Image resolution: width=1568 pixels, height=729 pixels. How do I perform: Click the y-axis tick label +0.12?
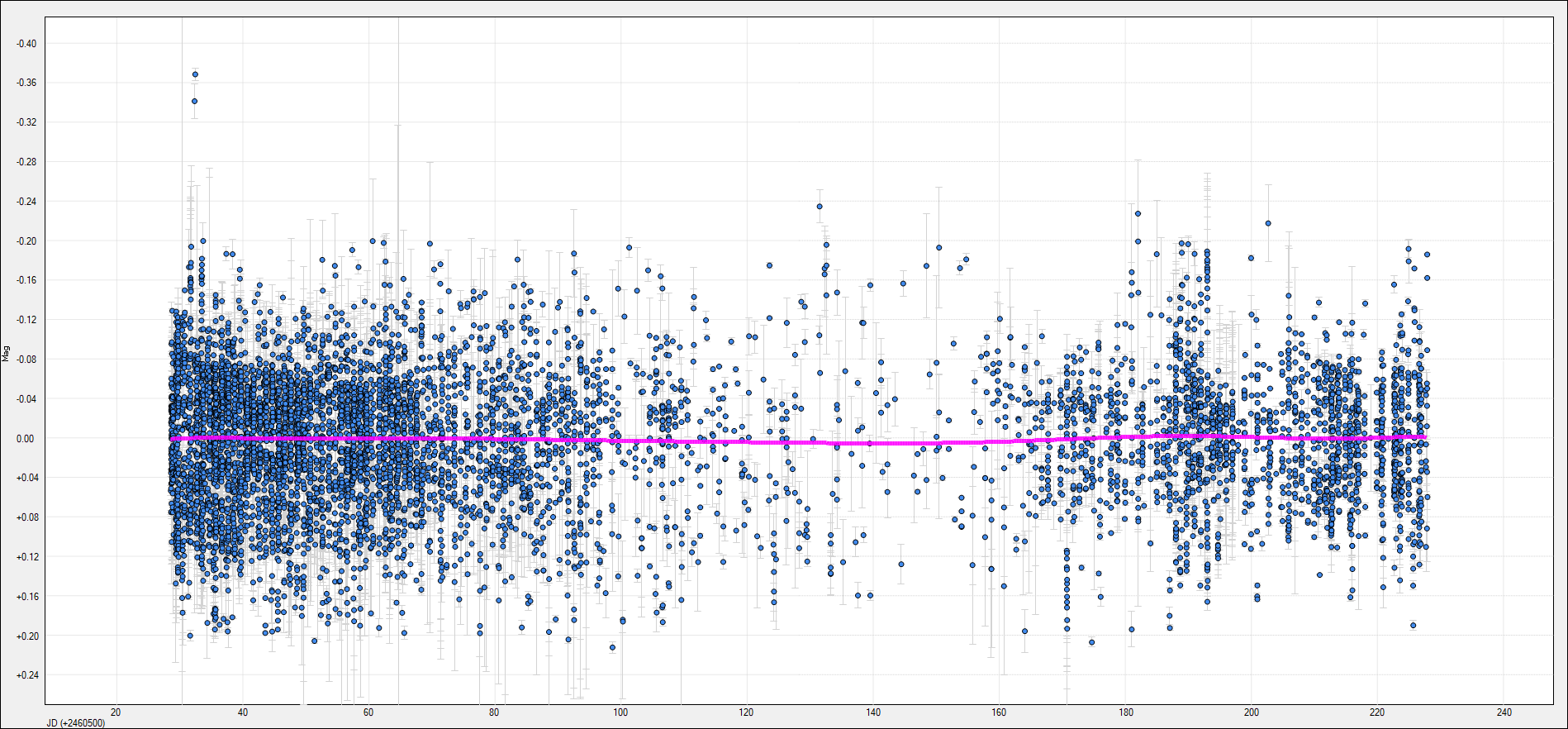[26, 557]
